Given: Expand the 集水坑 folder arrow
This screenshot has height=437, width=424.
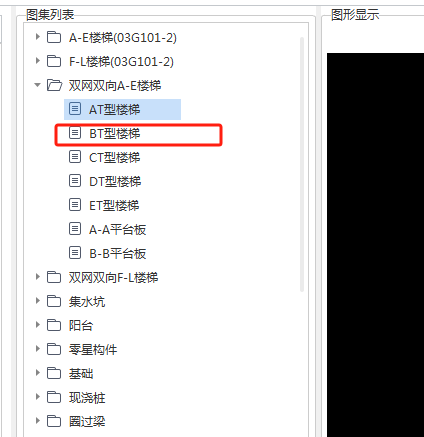Looking at the screenshot, I should tap(38, 301).
